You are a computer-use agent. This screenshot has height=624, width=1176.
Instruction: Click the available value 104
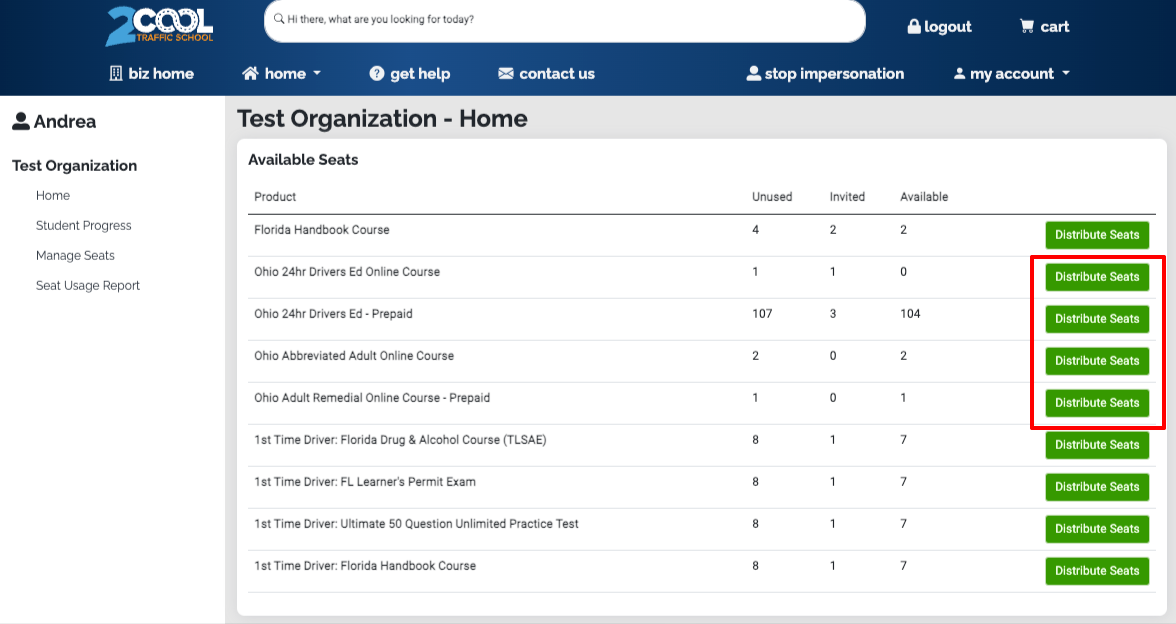(x=910, y=314)
